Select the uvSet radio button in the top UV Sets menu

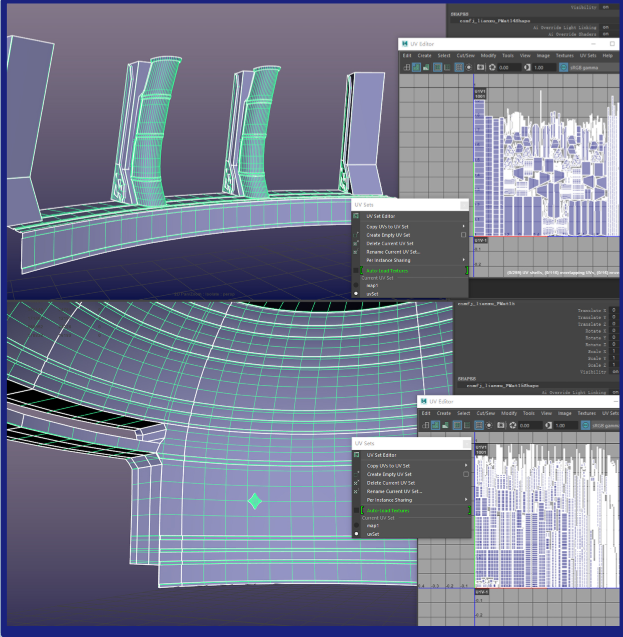(357, 294)
